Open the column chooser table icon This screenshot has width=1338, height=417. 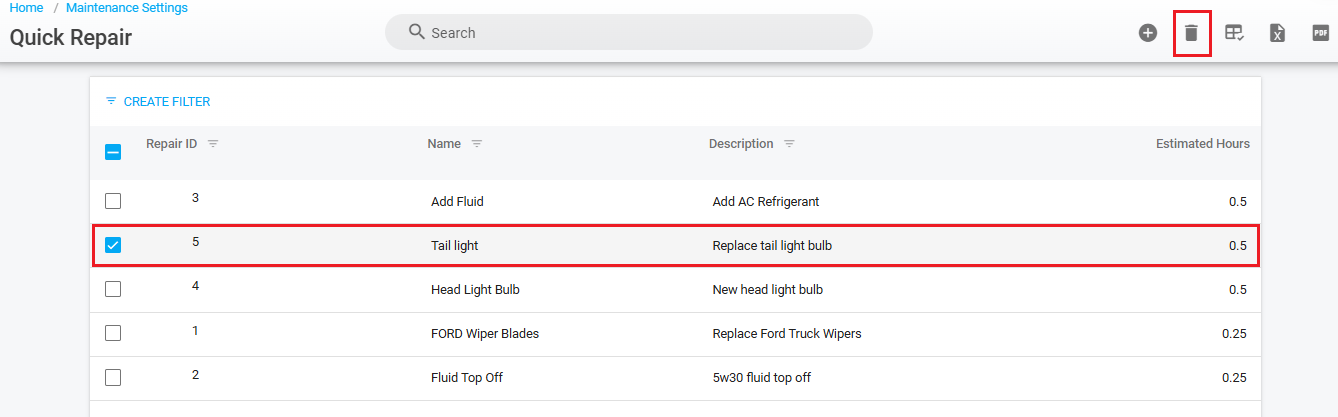1234,33
